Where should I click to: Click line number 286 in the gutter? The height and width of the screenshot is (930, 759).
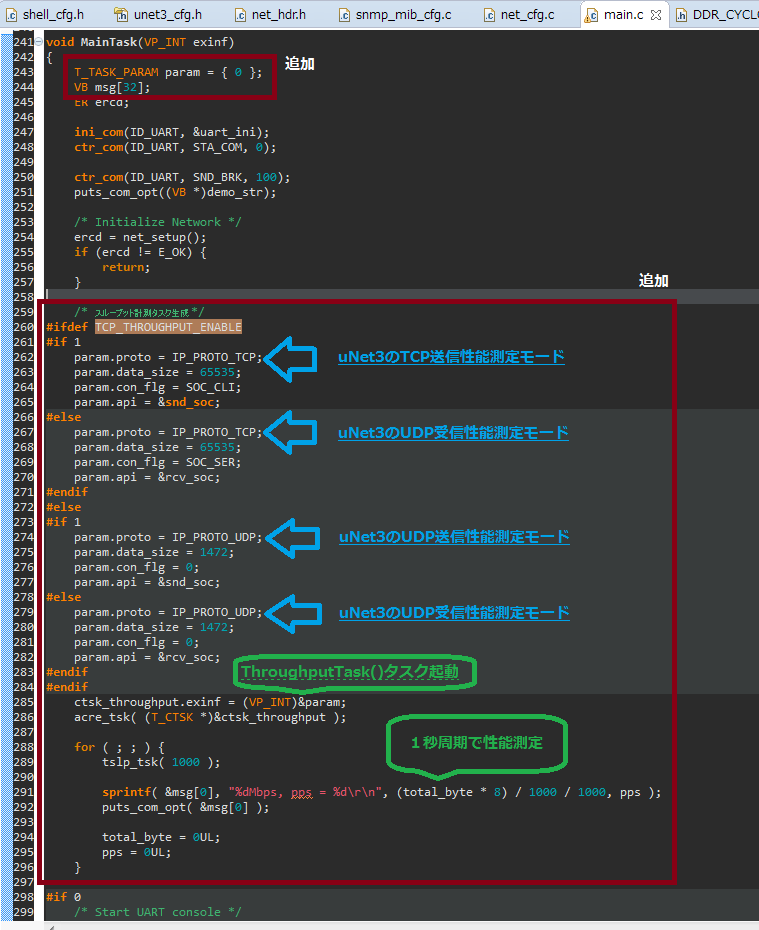[22, 717]
